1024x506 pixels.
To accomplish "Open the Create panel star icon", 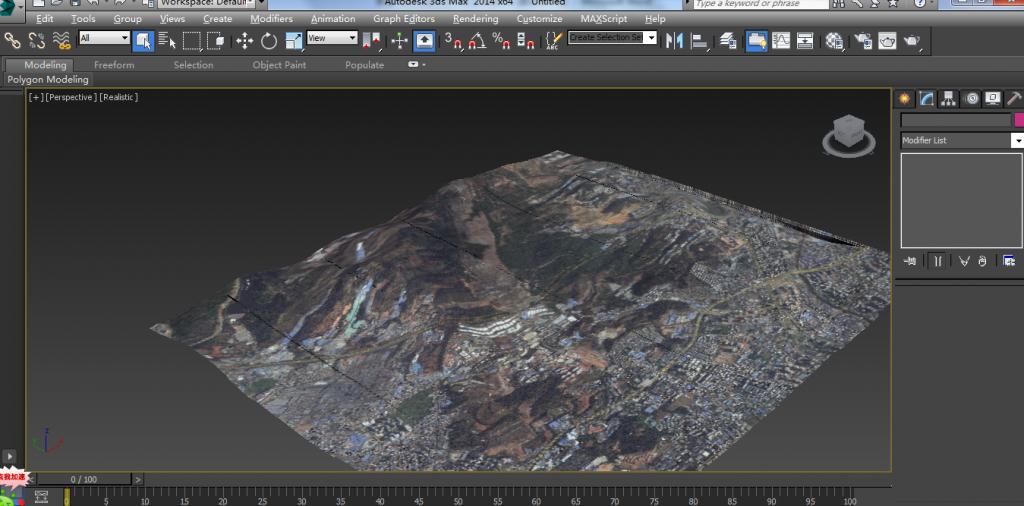I will 905,98.
